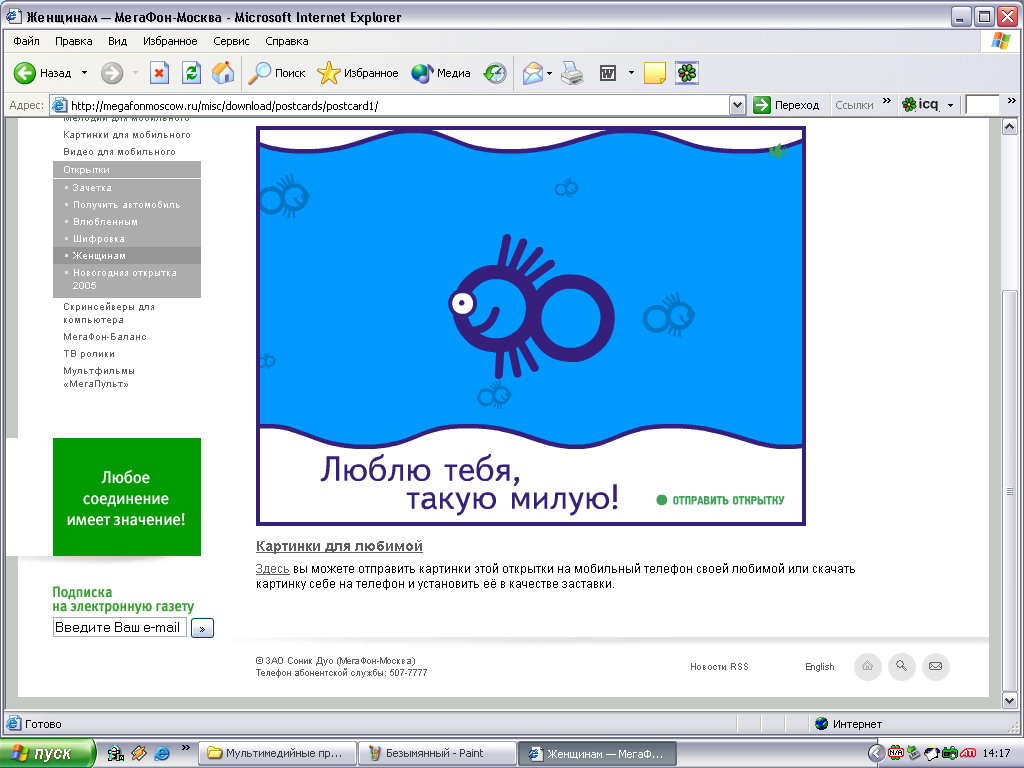Click the address bar URL field

[390, 105]
